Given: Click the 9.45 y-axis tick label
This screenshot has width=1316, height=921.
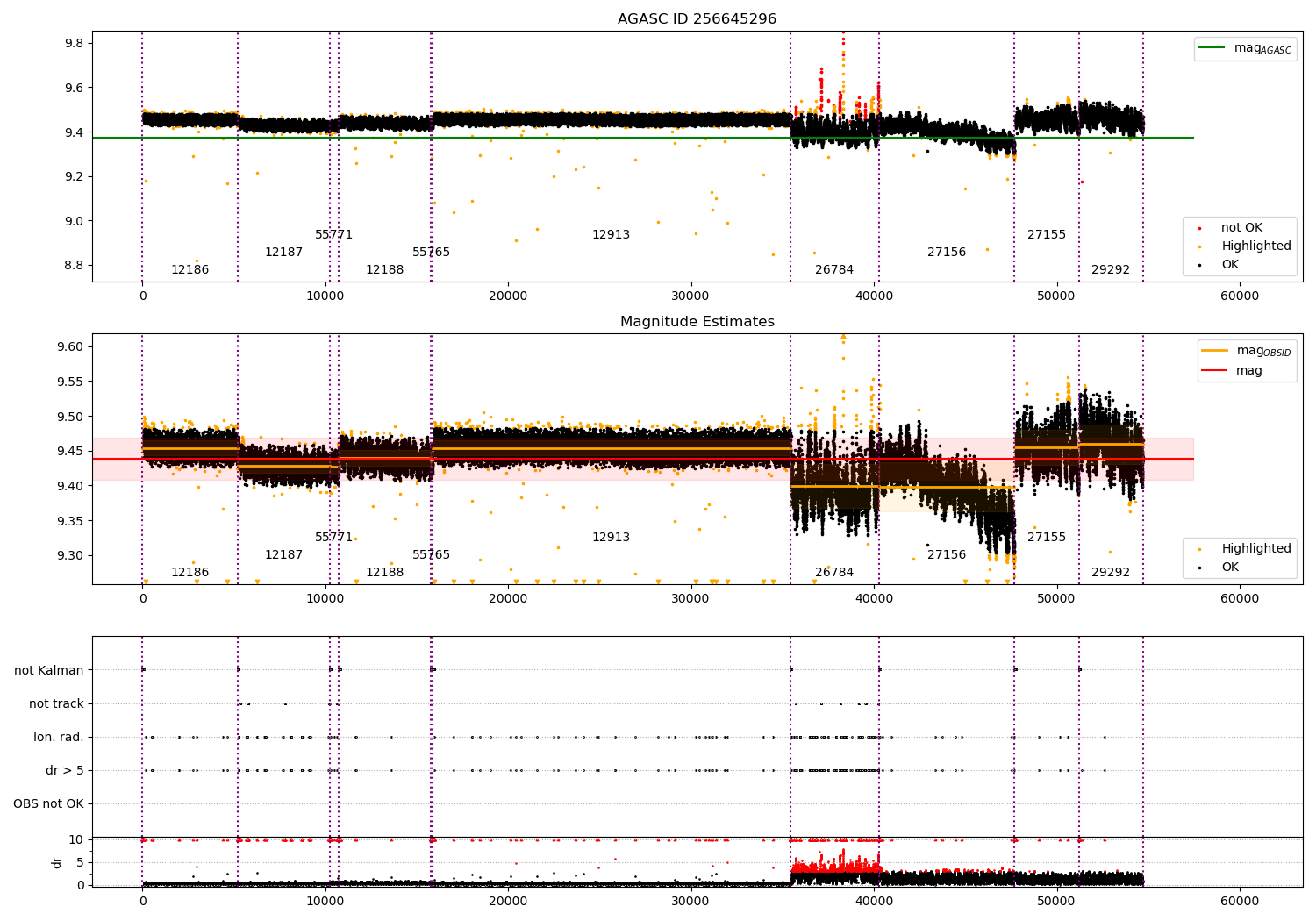Looking at the screenshot, I should 72,452.
